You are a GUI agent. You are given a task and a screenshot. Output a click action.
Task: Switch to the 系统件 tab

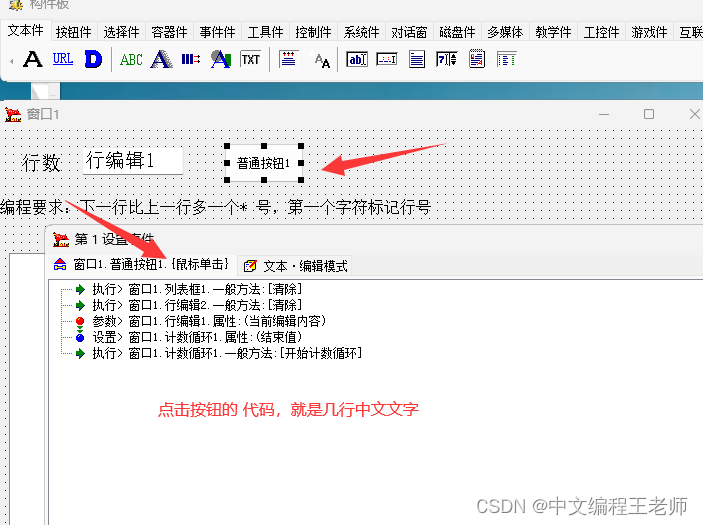point(361,32)
